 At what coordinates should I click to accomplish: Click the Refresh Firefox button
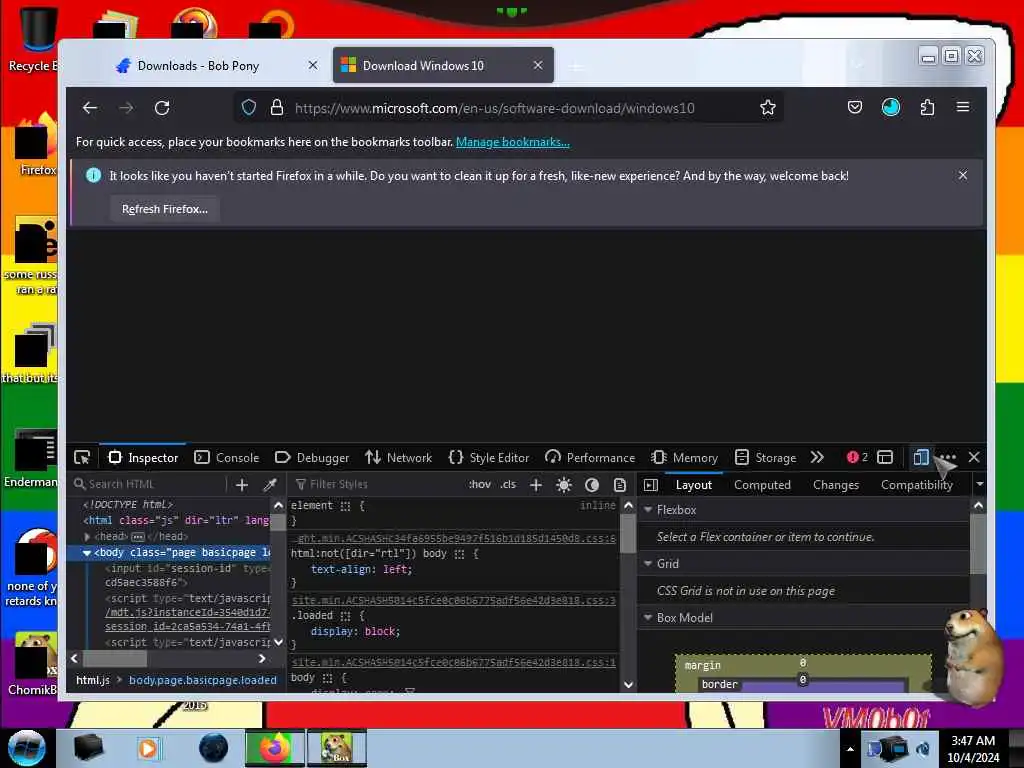coord(165,209)
